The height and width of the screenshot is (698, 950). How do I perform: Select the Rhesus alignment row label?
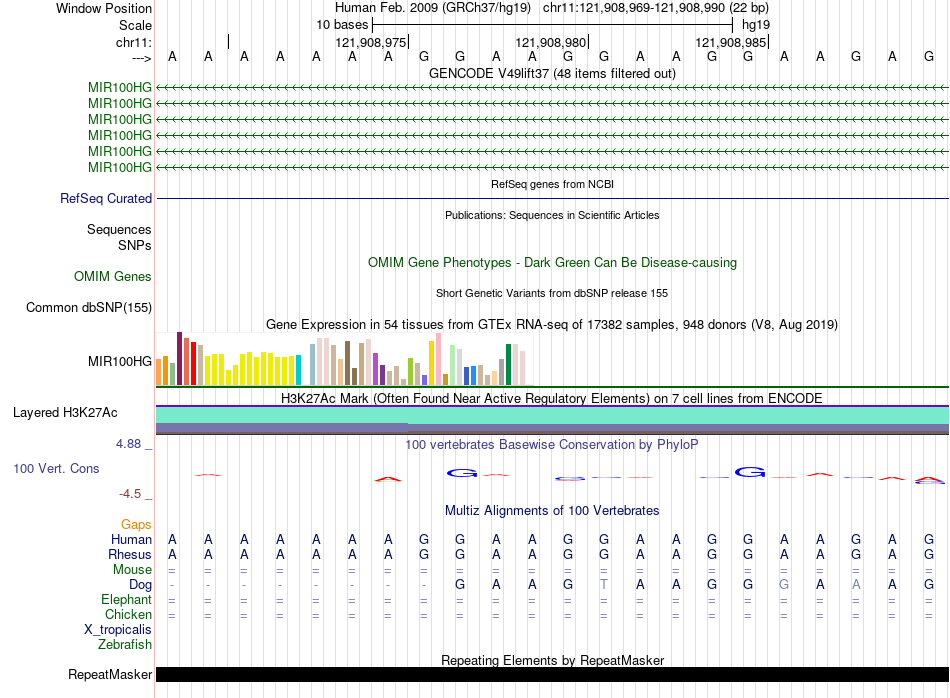pyautogui.click(x=130, y=554)
